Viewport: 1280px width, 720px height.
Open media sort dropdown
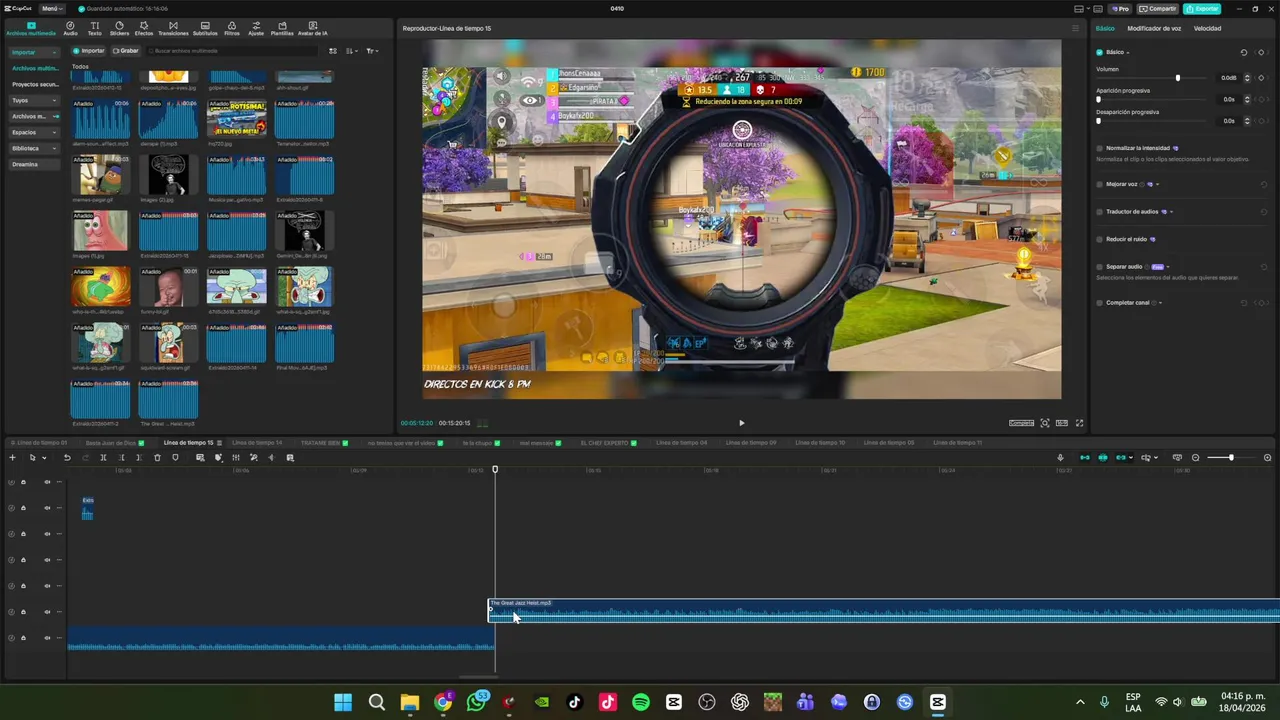point(351,51)
